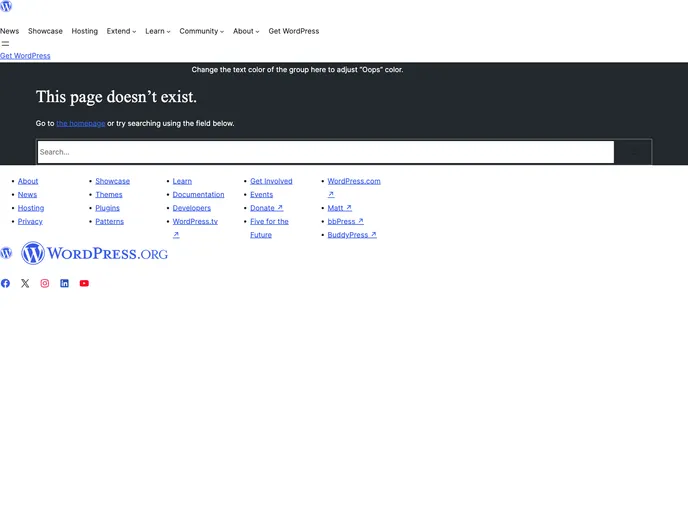Open the WordPress Facebook page icon
The height and width of the screenshot is (512, 688).
point(5,283)
